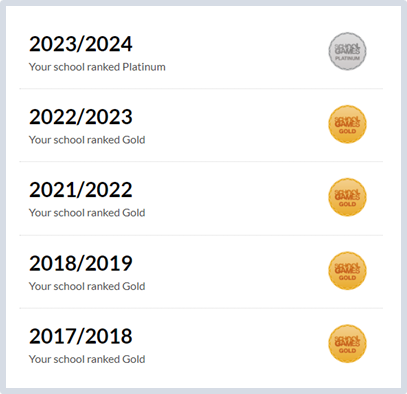Viewport: 407px width, 394px height.
Task: Click the Platinum School Games badge
Action: 347,51
